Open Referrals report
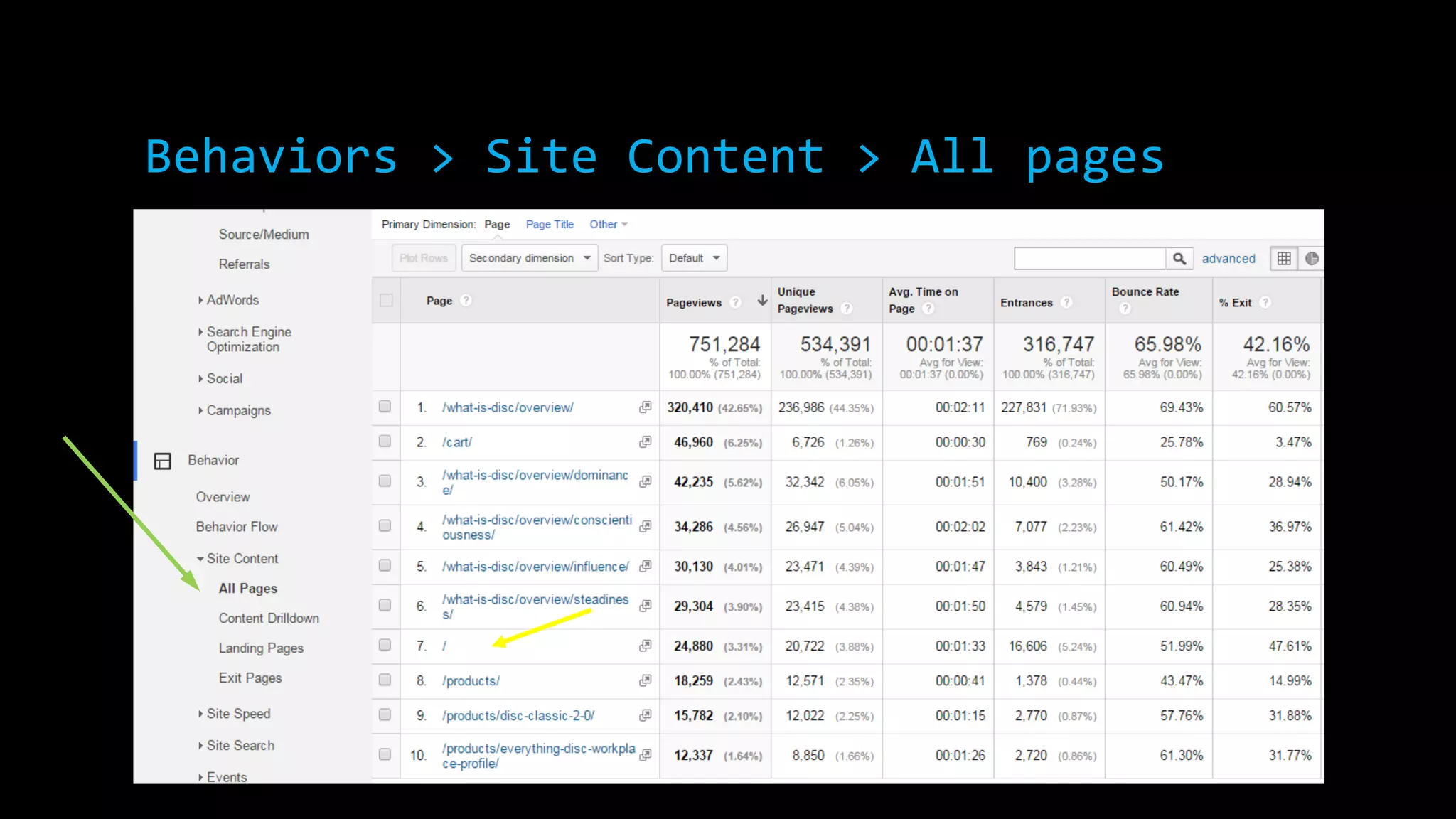The height and width of the screenshot is (819, 1456). (x=245, y=265)
